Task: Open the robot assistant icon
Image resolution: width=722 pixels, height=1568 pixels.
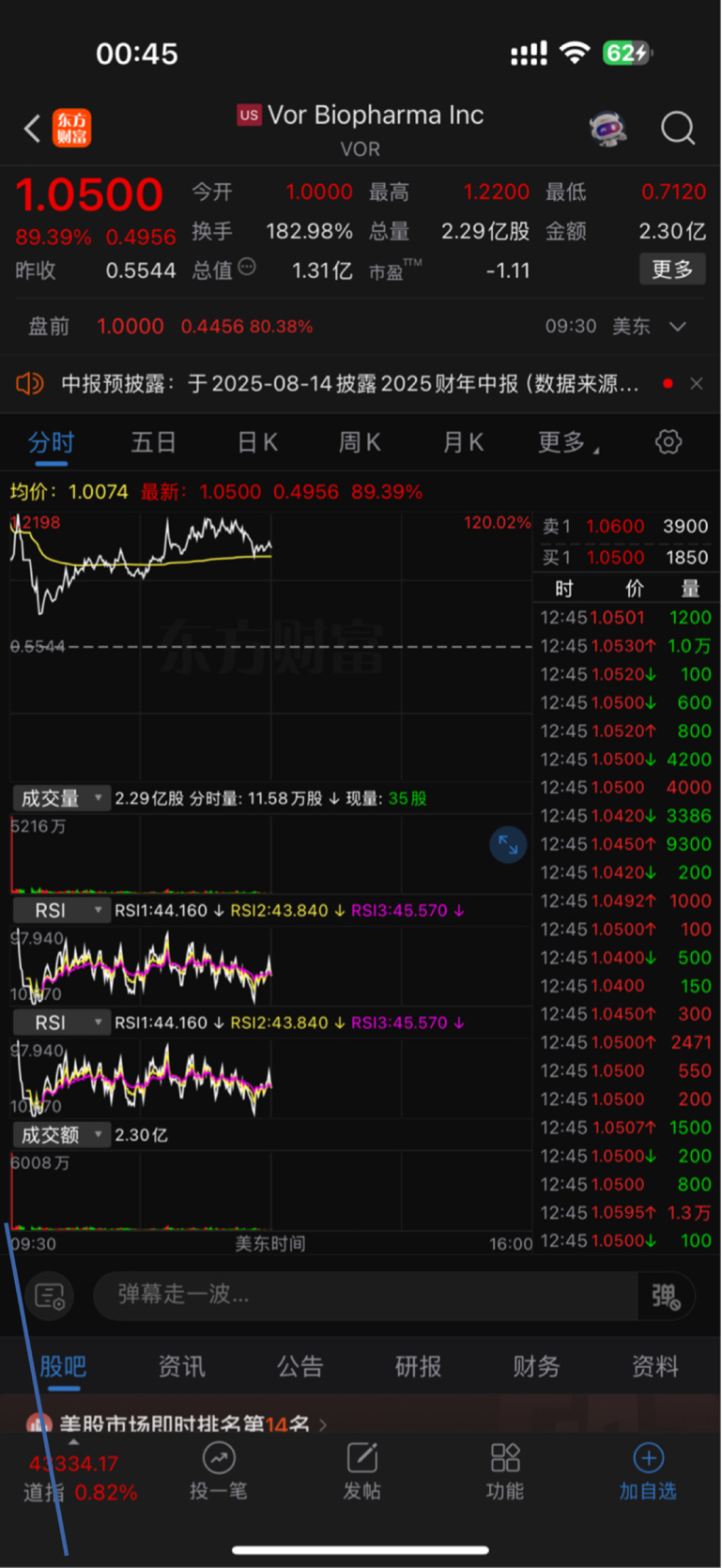Action: [x=608, y=129]
